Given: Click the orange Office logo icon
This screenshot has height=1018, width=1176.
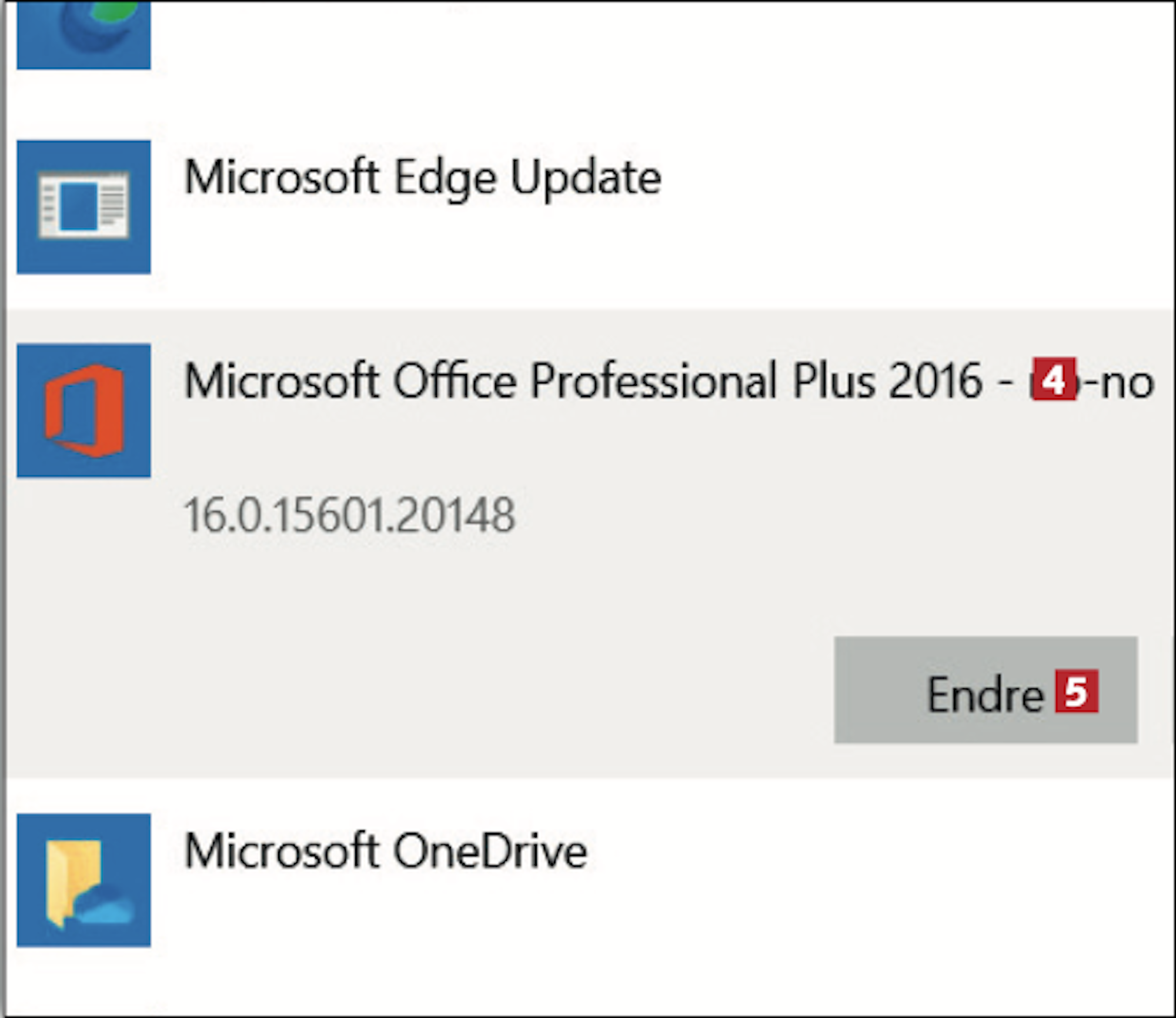Looking at the screenshot, I should pos(83,410).
